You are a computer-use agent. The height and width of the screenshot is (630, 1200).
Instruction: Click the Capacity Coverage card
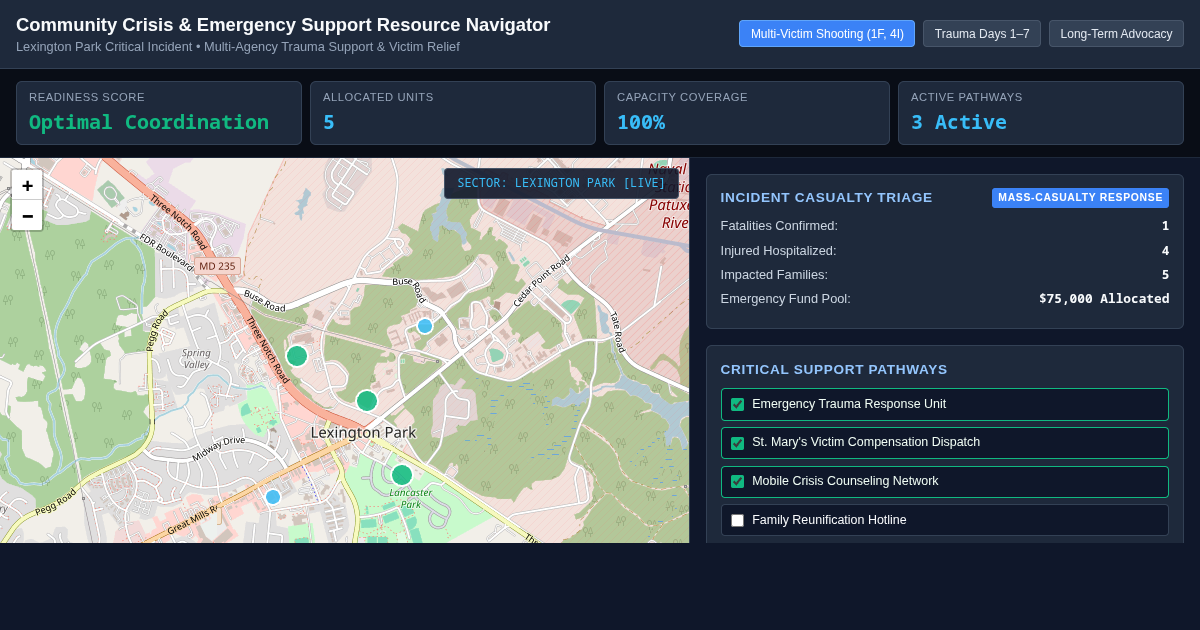click(x=747, y=113)
